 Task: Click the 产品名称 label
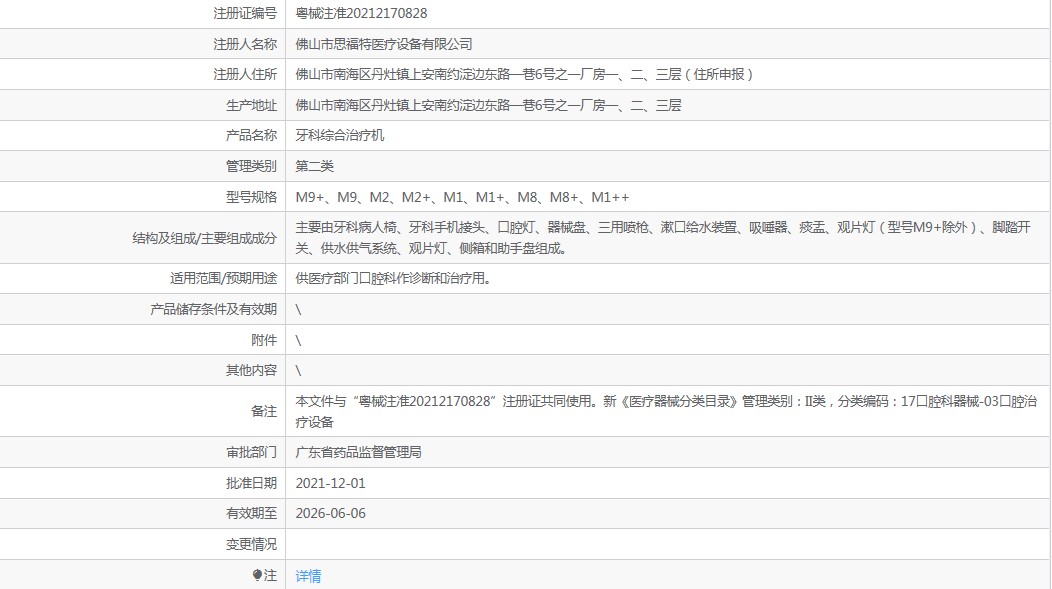click(251, 136)
